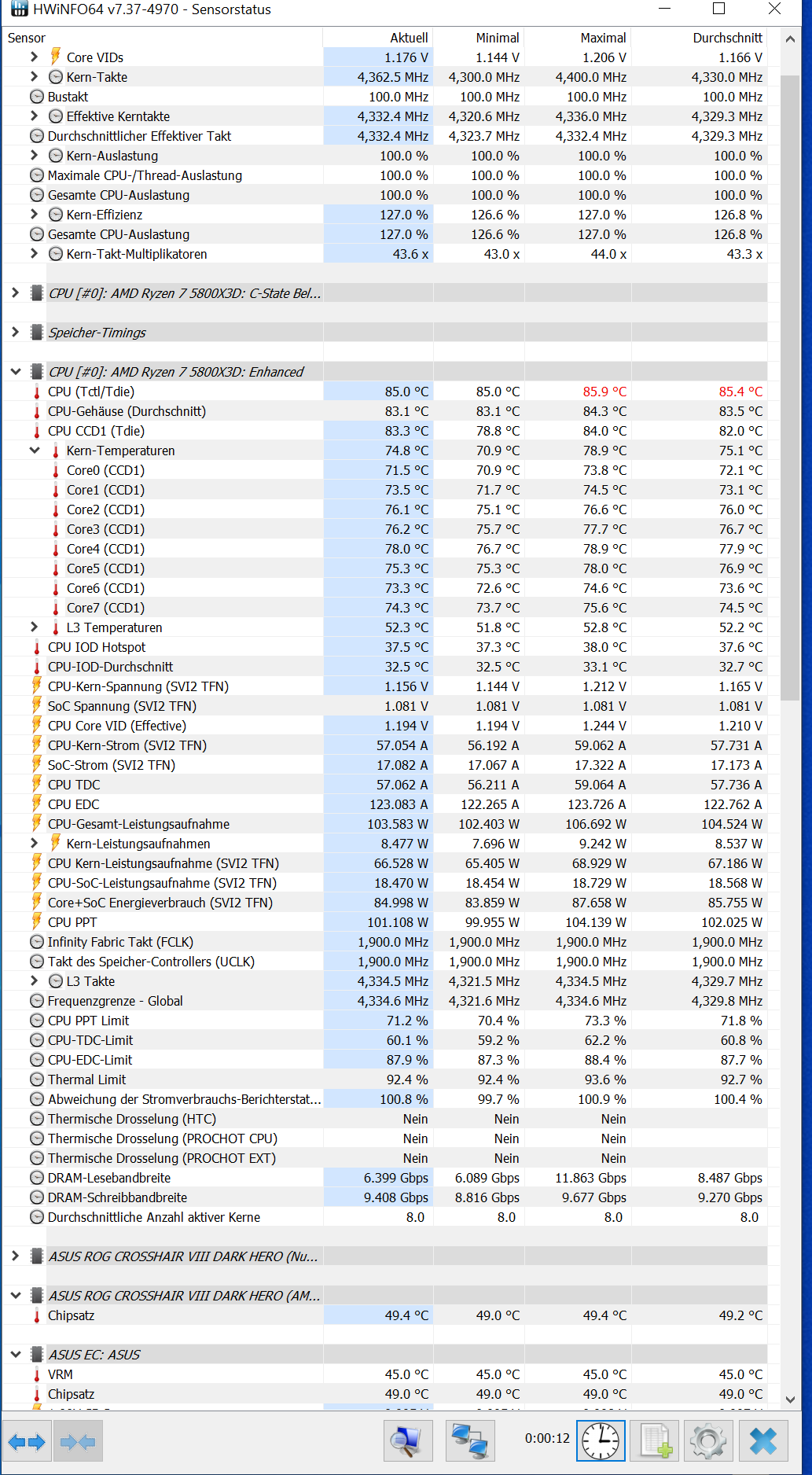This screenshot has height=1475, width=812.
Task: Click the Aktuell column header
Action: (378, 38)
